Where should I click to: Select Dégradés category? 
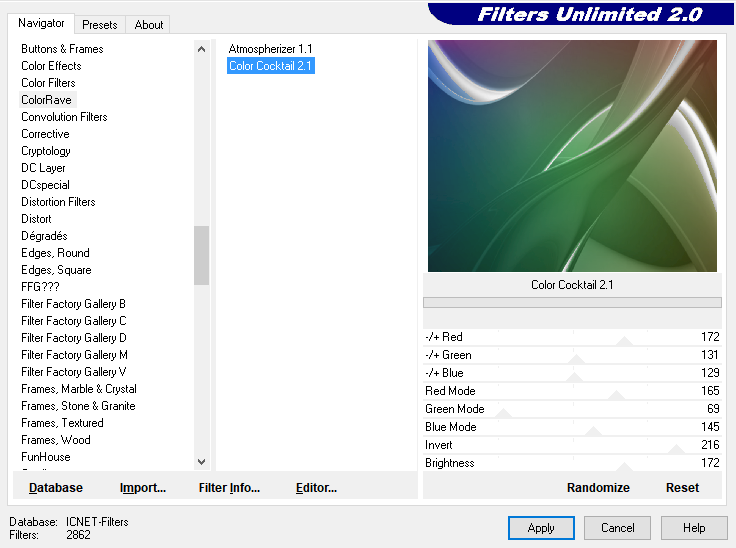coord(44,236)
